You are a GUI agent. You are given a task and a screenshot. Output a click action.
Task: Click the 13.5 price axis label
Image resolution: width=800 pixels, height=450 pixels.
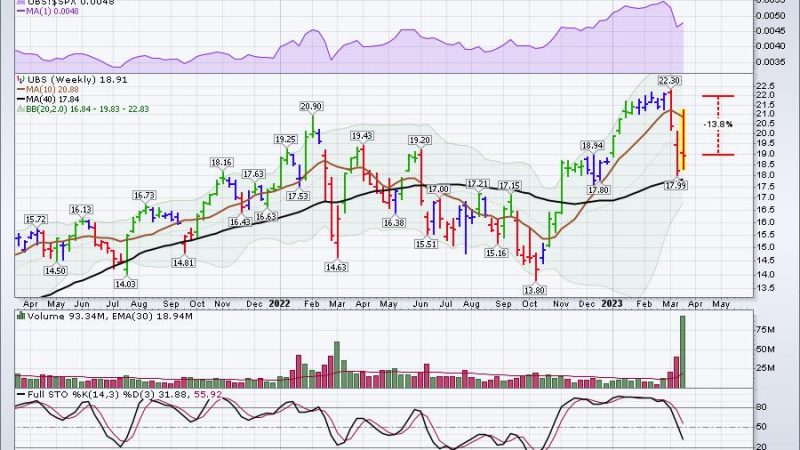point(765,288)
